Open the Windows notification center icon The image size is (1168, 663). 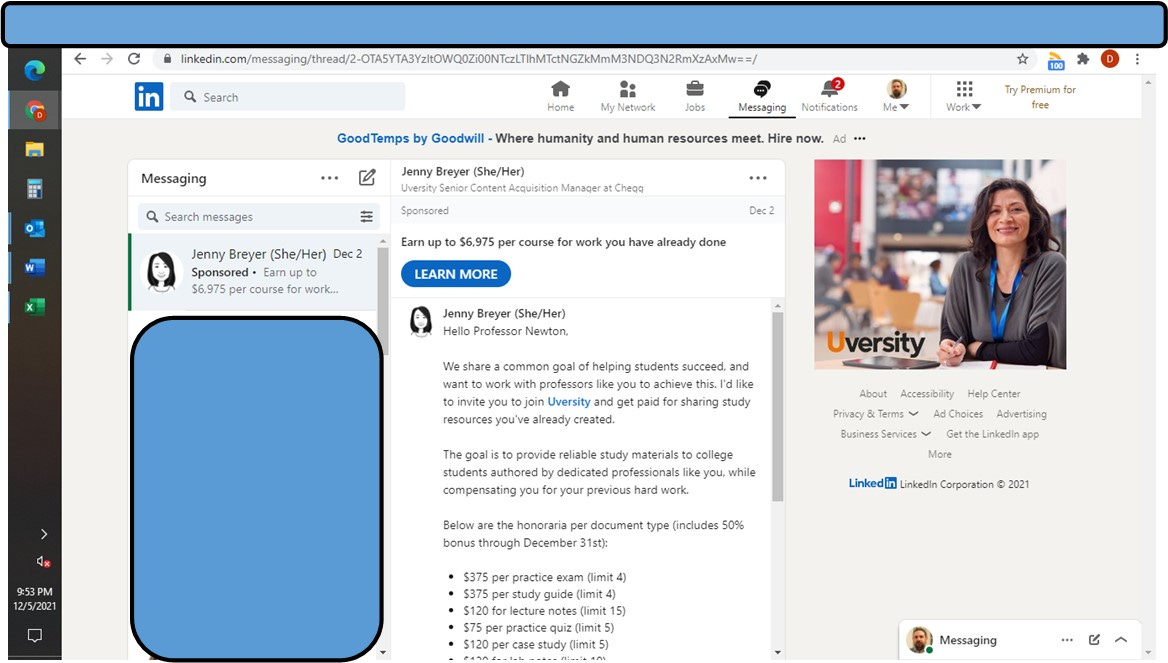(34, 635)
